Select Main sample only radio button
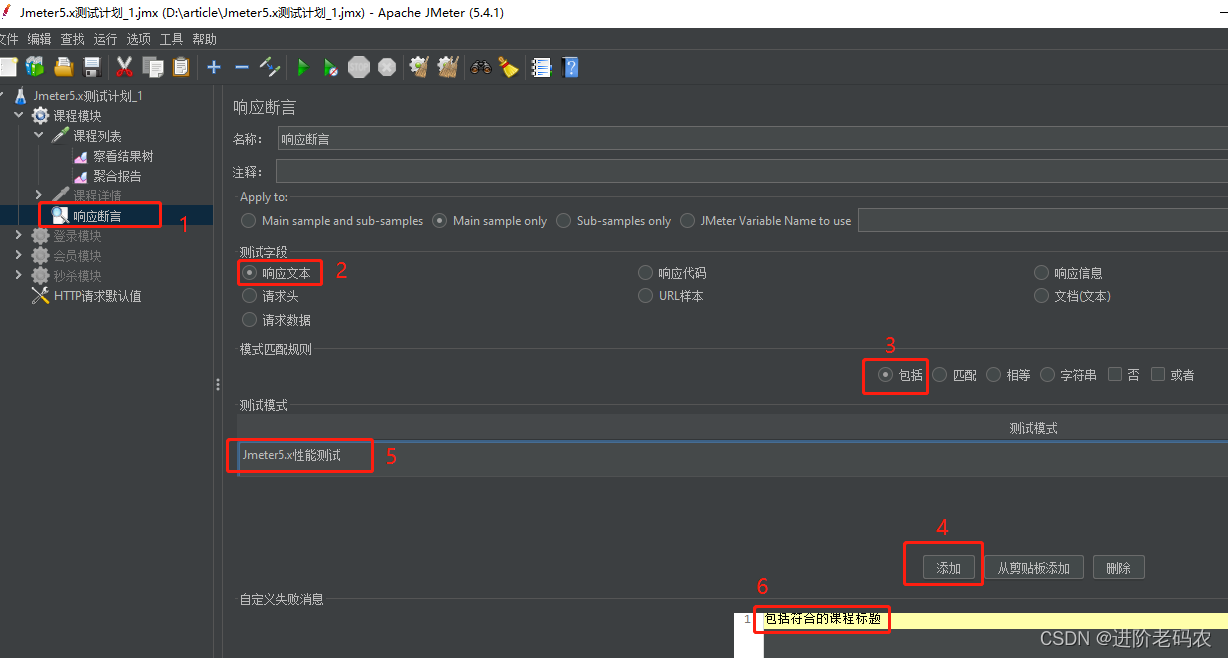 [x=440, y=220]
